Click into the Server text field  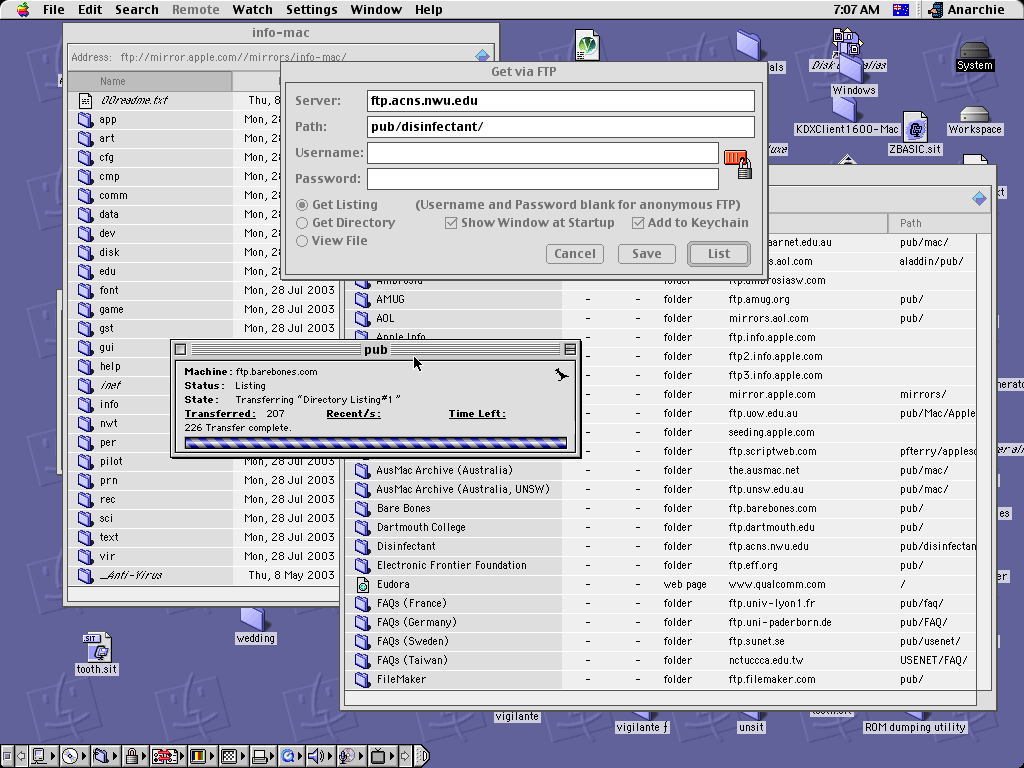[560, 101]
